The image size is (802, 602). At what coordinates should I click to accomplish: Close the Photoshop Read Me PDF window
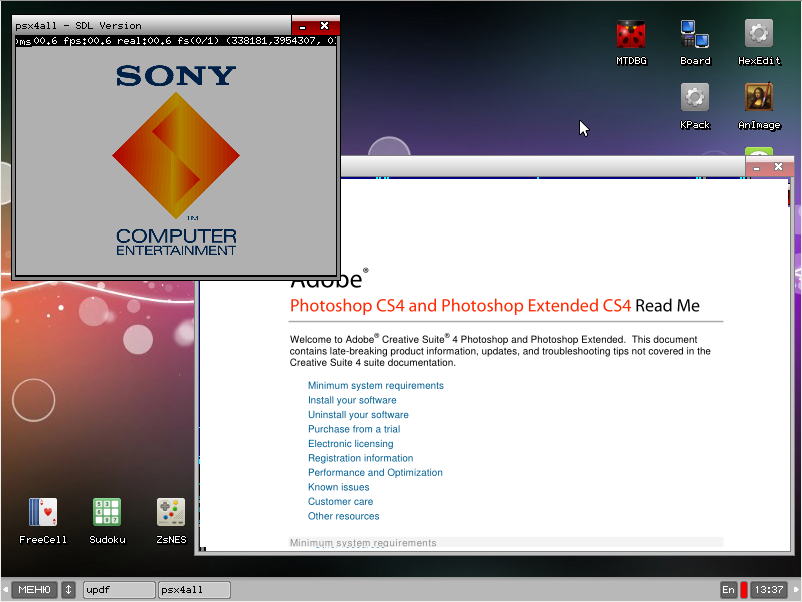click(x=778, y=167)
